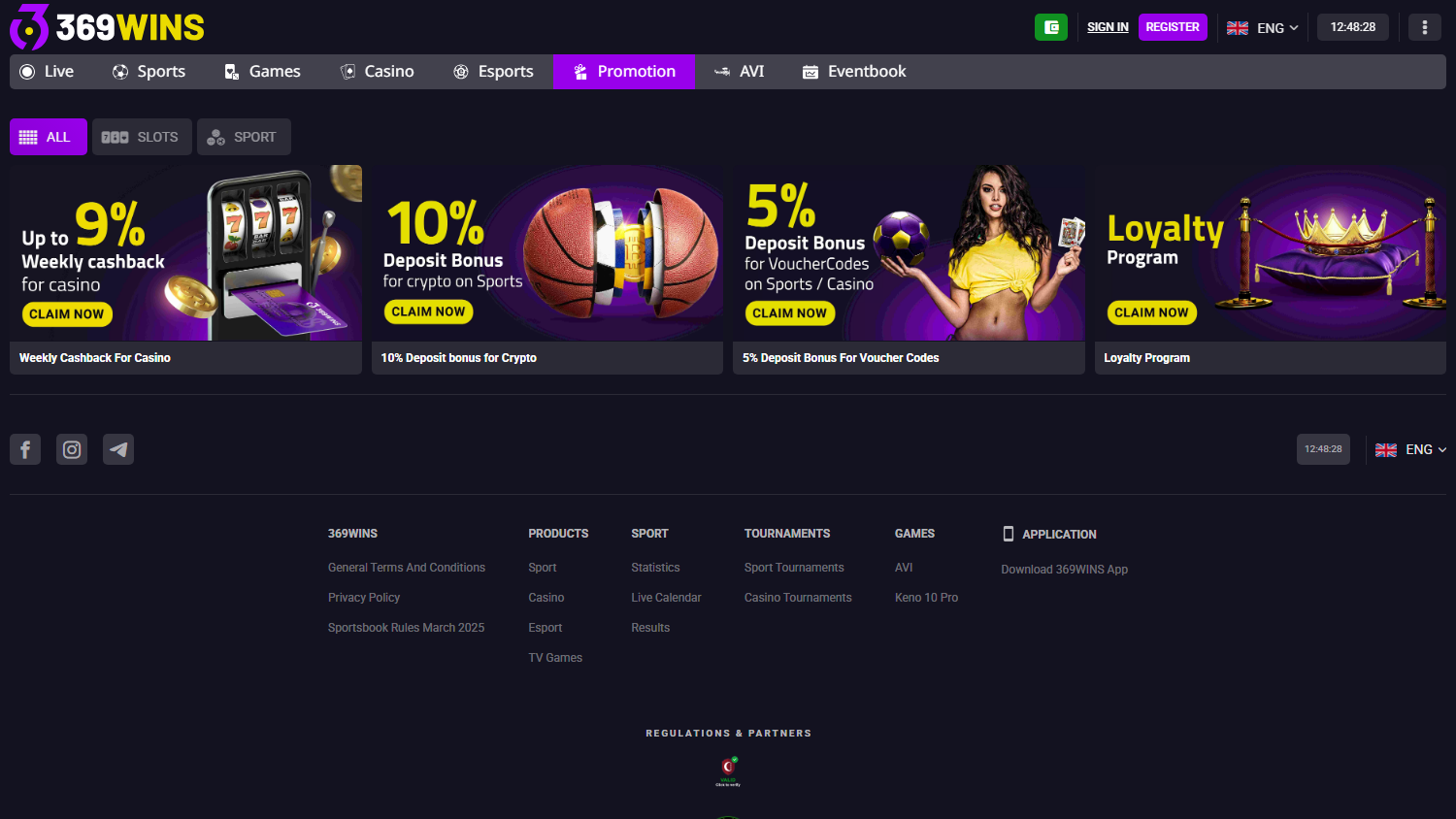The height and width of the screenshot is (819, 1456).
Task: Go to the Live menu
Action: (47, 71)
